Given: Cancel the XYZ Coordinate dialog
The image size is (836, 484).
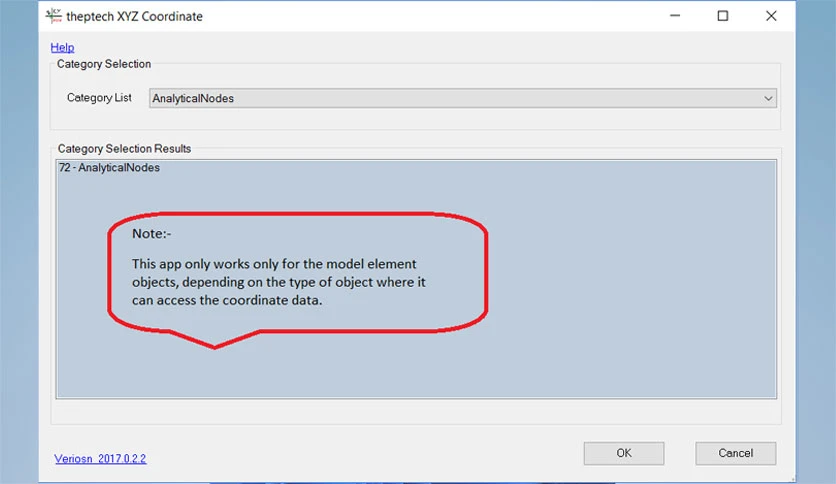Looking at the screenshot, I should click(x=735, y=453).
